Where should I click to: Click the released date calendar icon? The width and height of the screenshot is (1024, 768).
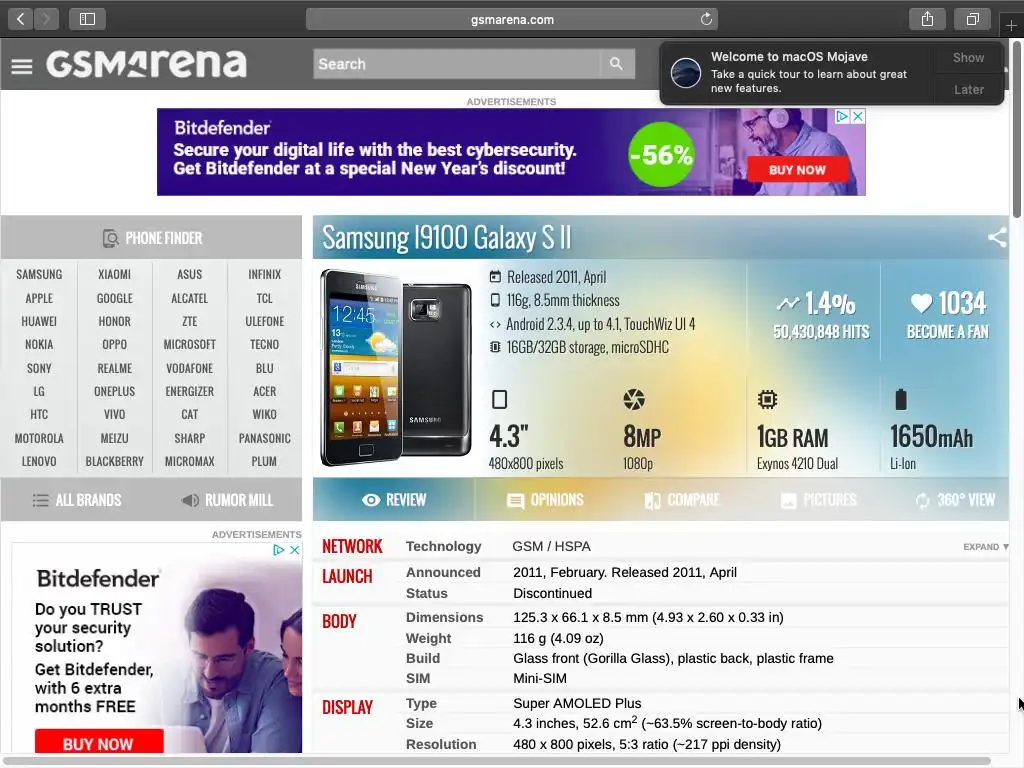[x=496, y=277]
